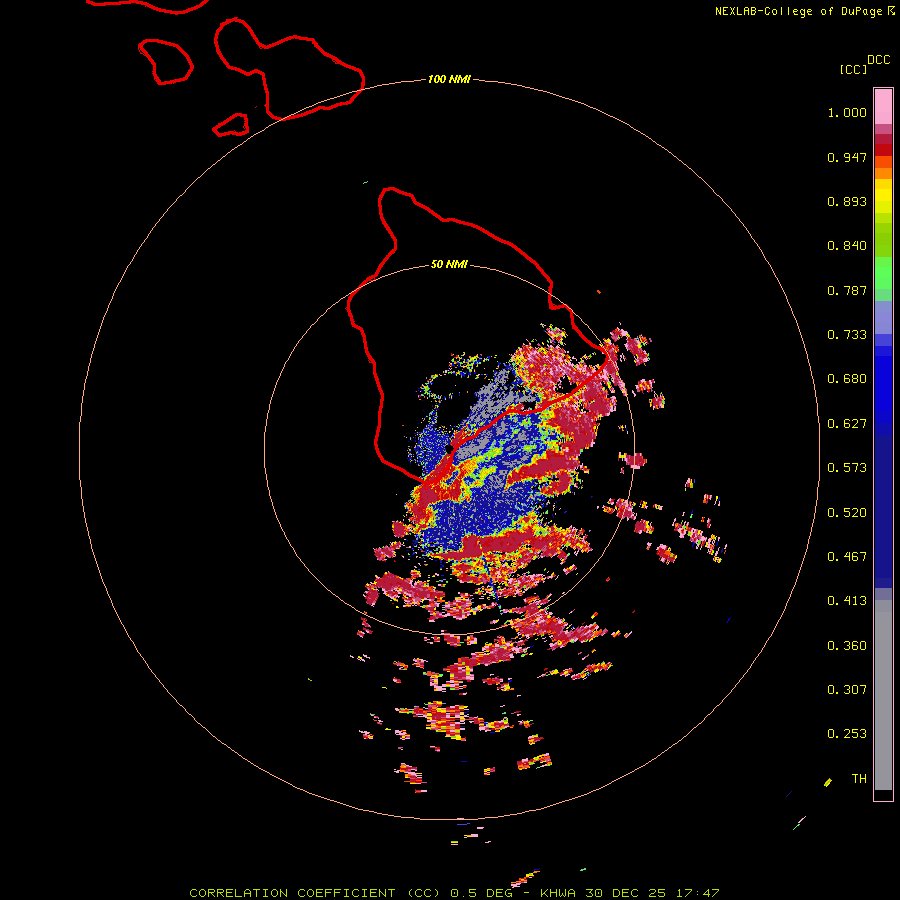Click the 0.947 scale value
Viewport: 900px width, 900px height.
(x=847, y=157)
